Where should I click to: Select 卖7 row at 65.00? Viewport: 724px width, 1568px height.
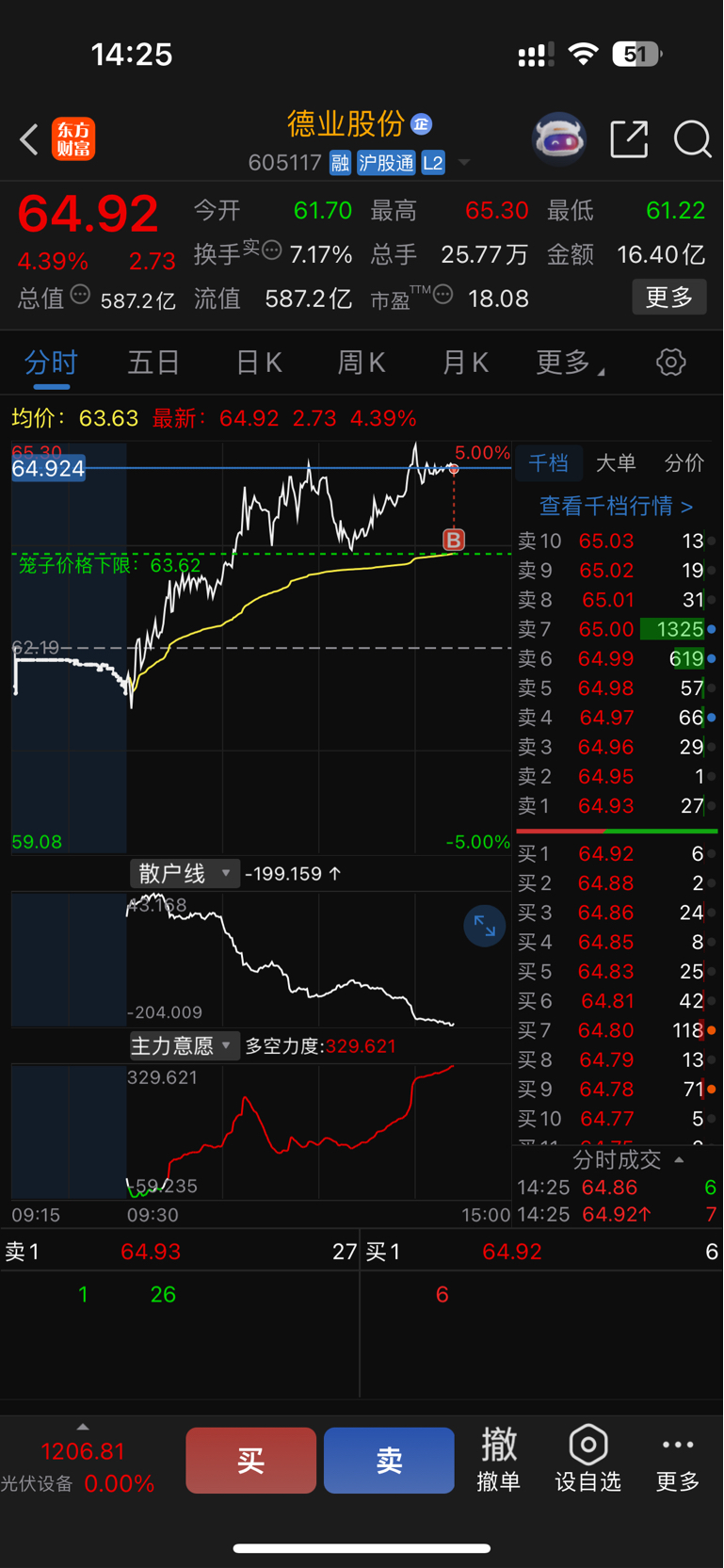617,628
